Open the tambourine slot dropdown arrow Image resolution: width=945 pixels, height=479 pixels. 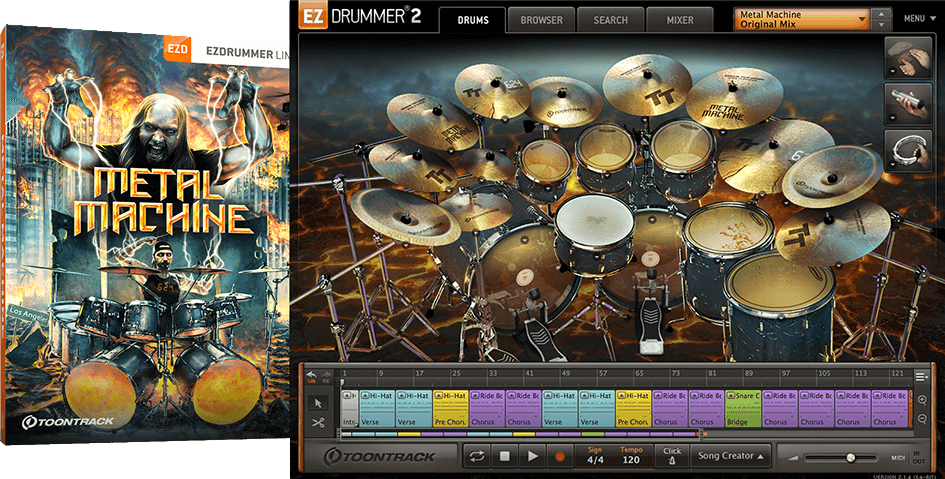891,164
